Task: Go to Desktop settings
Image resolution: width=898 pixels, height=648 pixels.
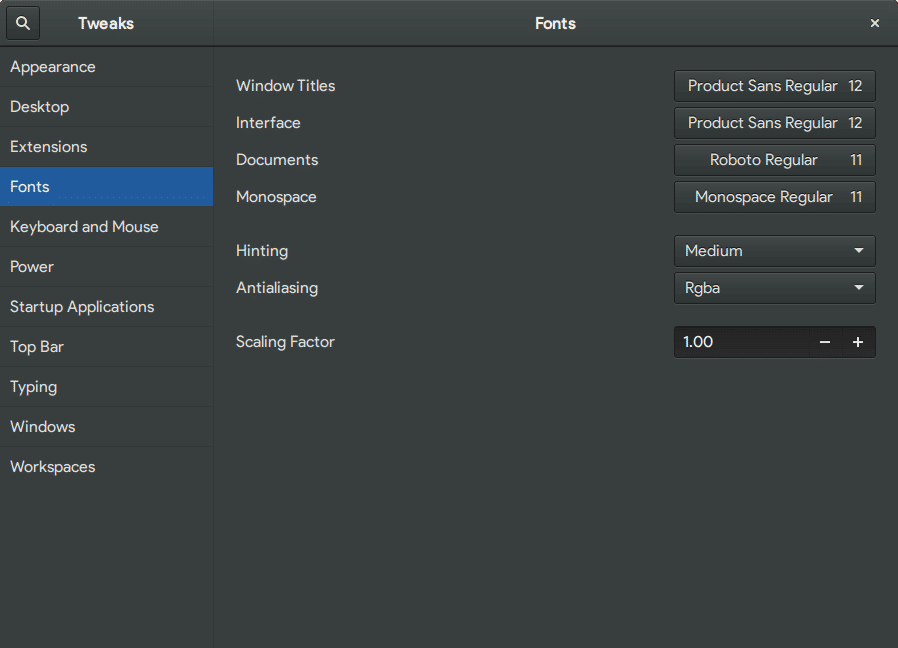Action: (x=40, y=107)
